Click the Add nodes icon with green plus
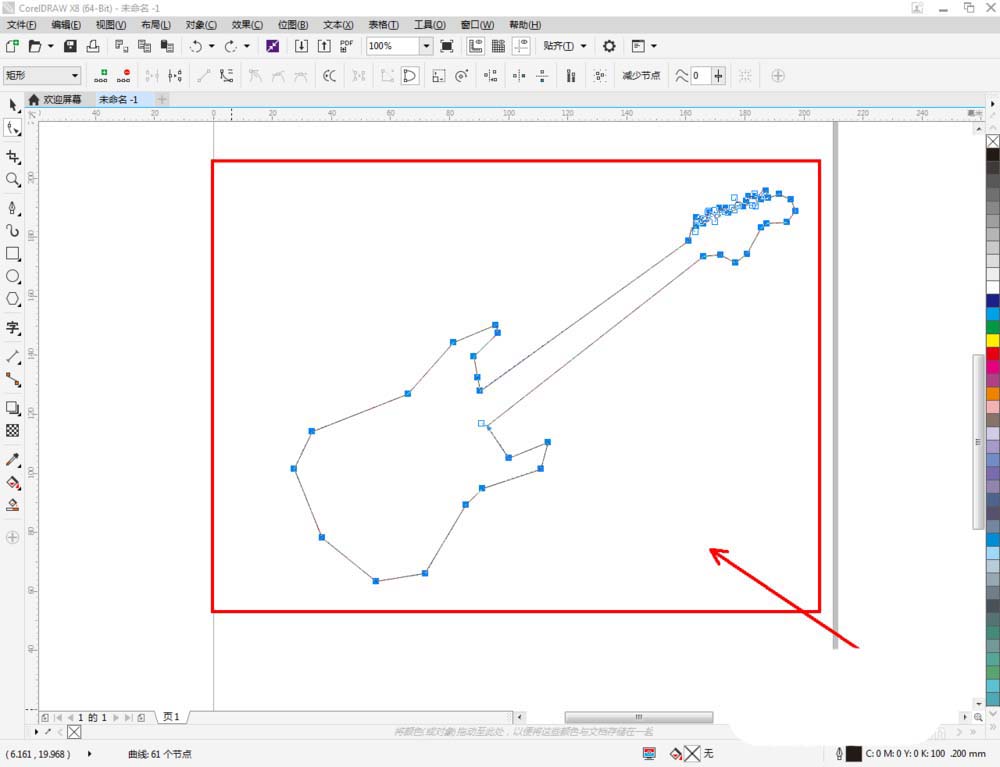This screenshot has width=1000, height=767. coord(101,76)
